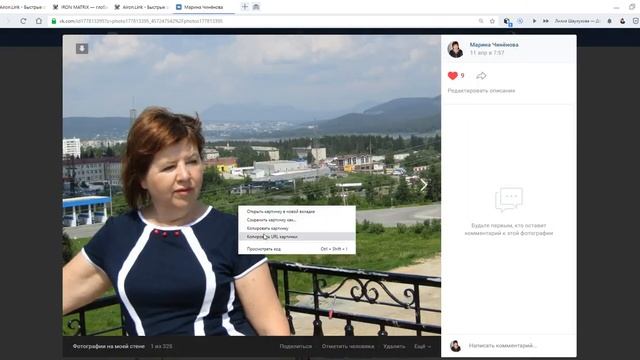Image resolution: width=640 pixels, height=360 pixels.
Task: Open browser home page icon
Action: (x=39, y=21)
